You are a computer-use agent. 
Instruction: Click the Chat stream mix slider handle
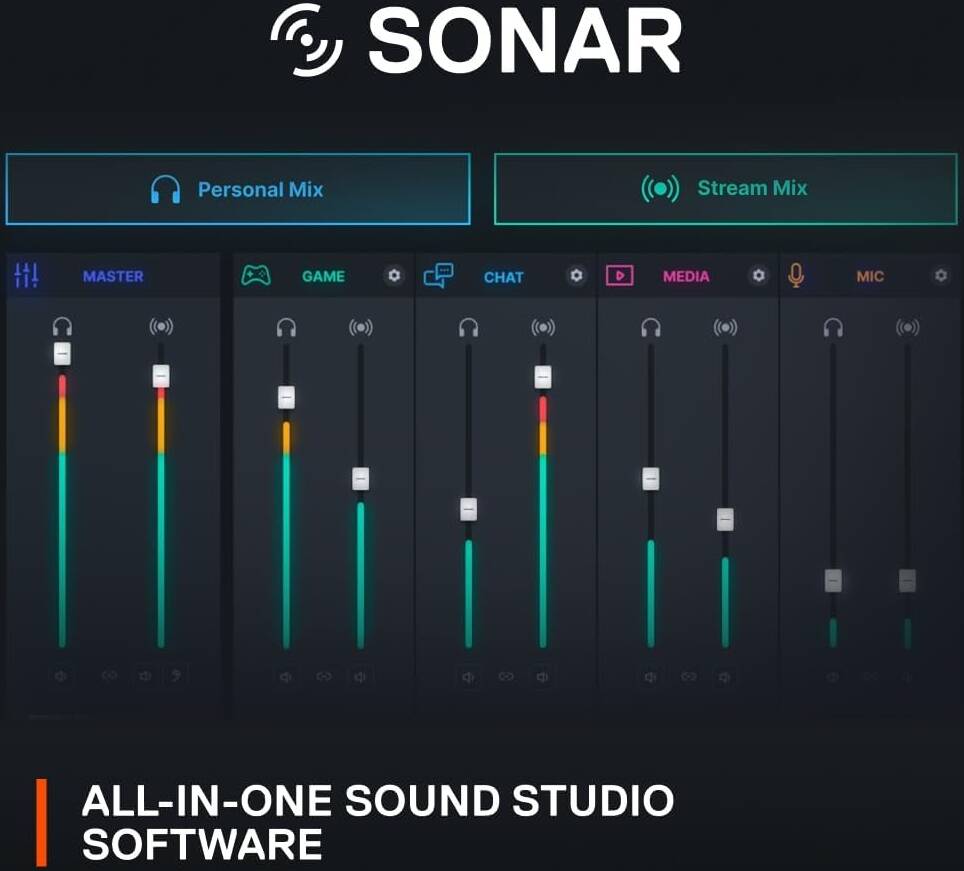(543, 376)
